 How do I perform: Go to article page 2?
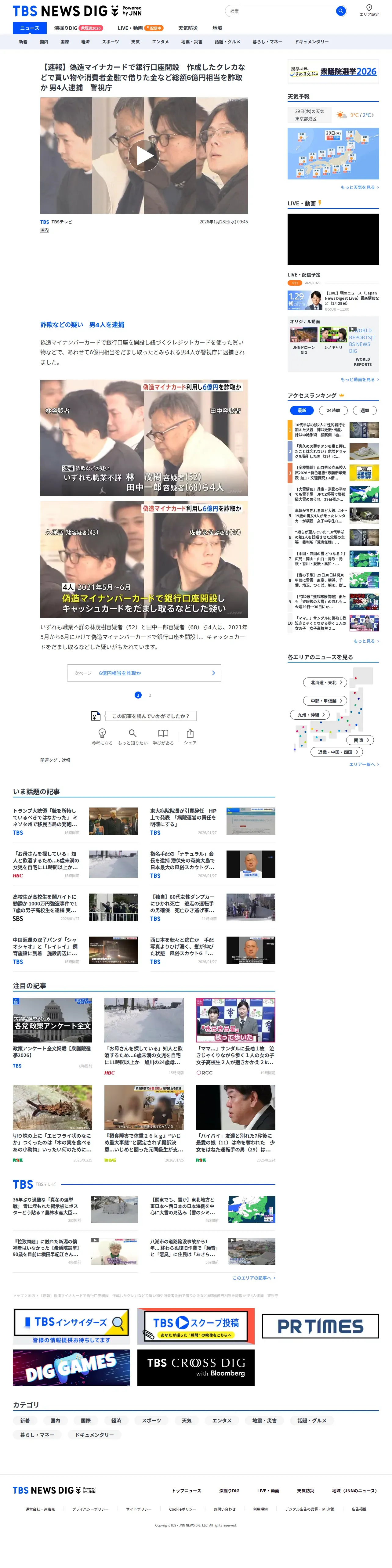tap(150, 695)
